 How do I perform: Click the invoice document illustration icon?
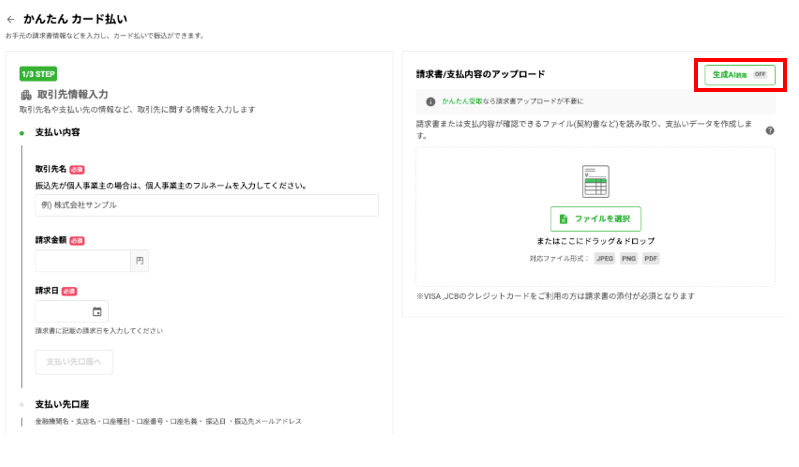(x=596, y=181)
